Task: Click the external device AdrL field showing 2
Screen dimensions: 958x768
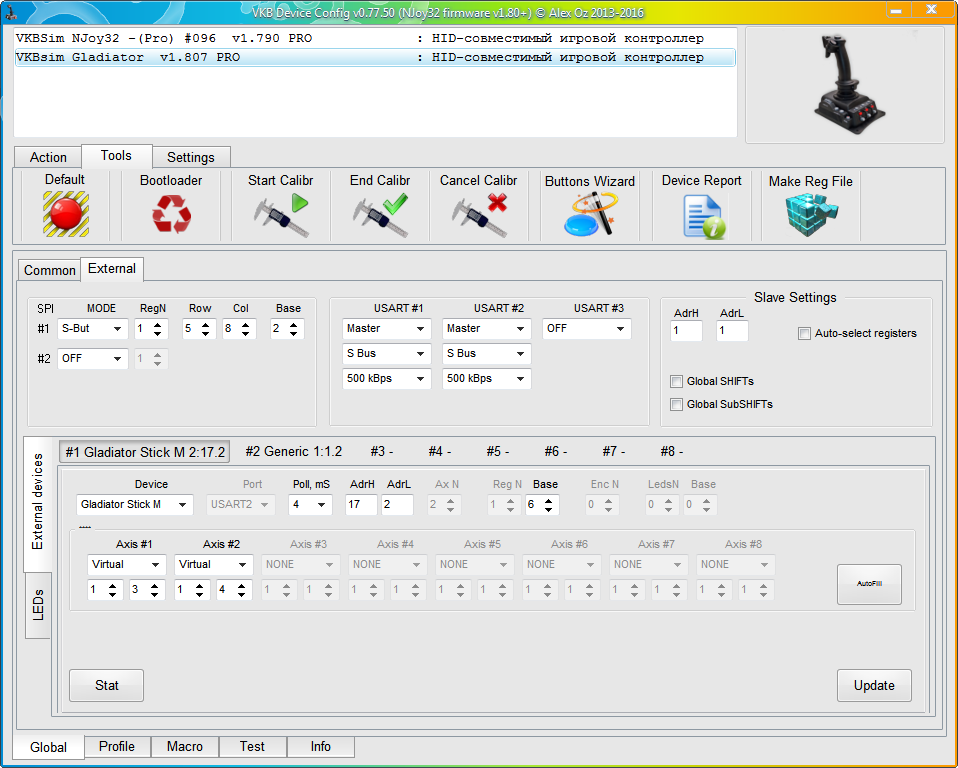Action: tap(398, 505)
